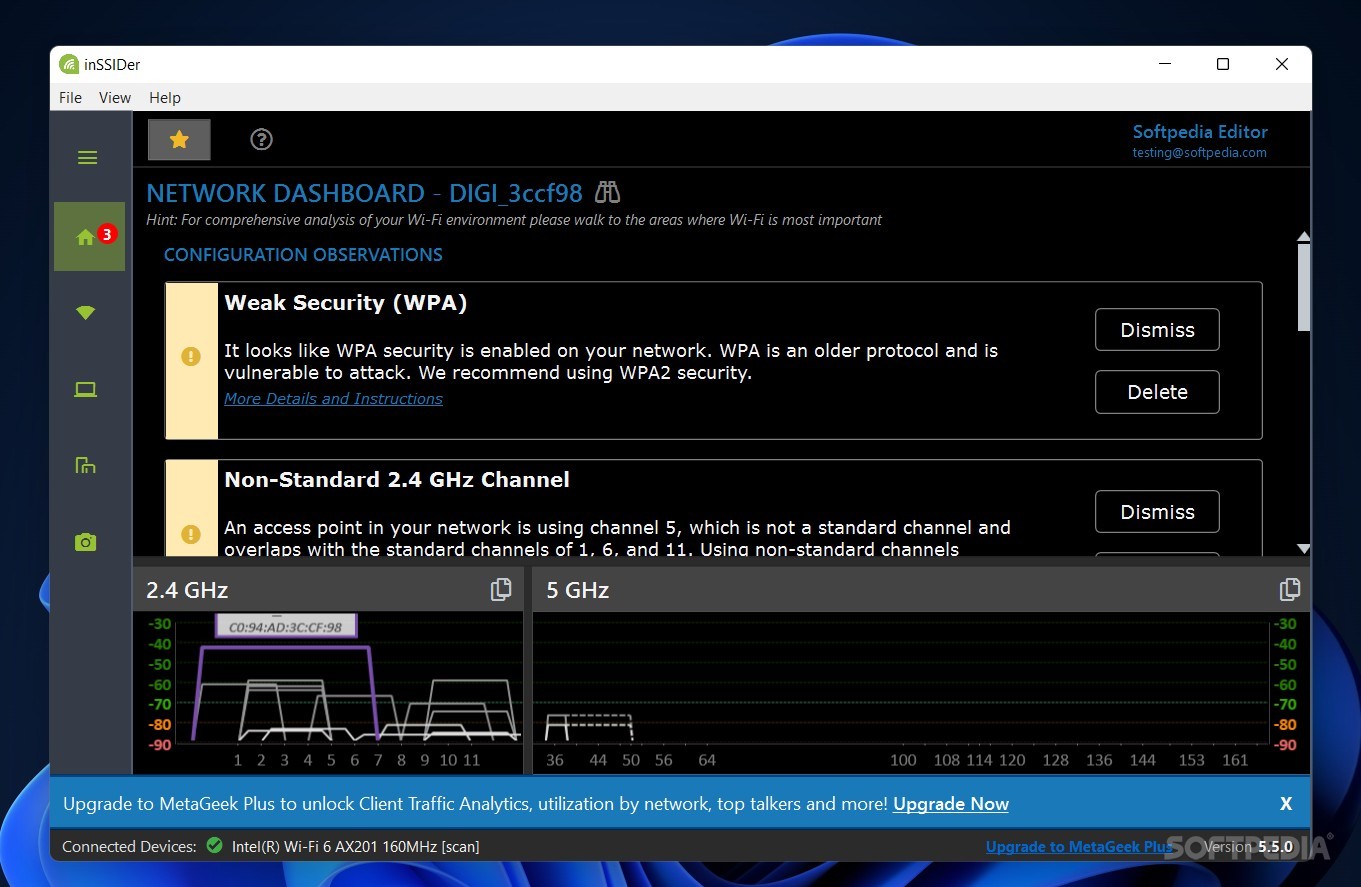Viewport: 1361px width, 887px height.
Task: Copy the 2.4 GHz graph
Action: coord(501,590)
